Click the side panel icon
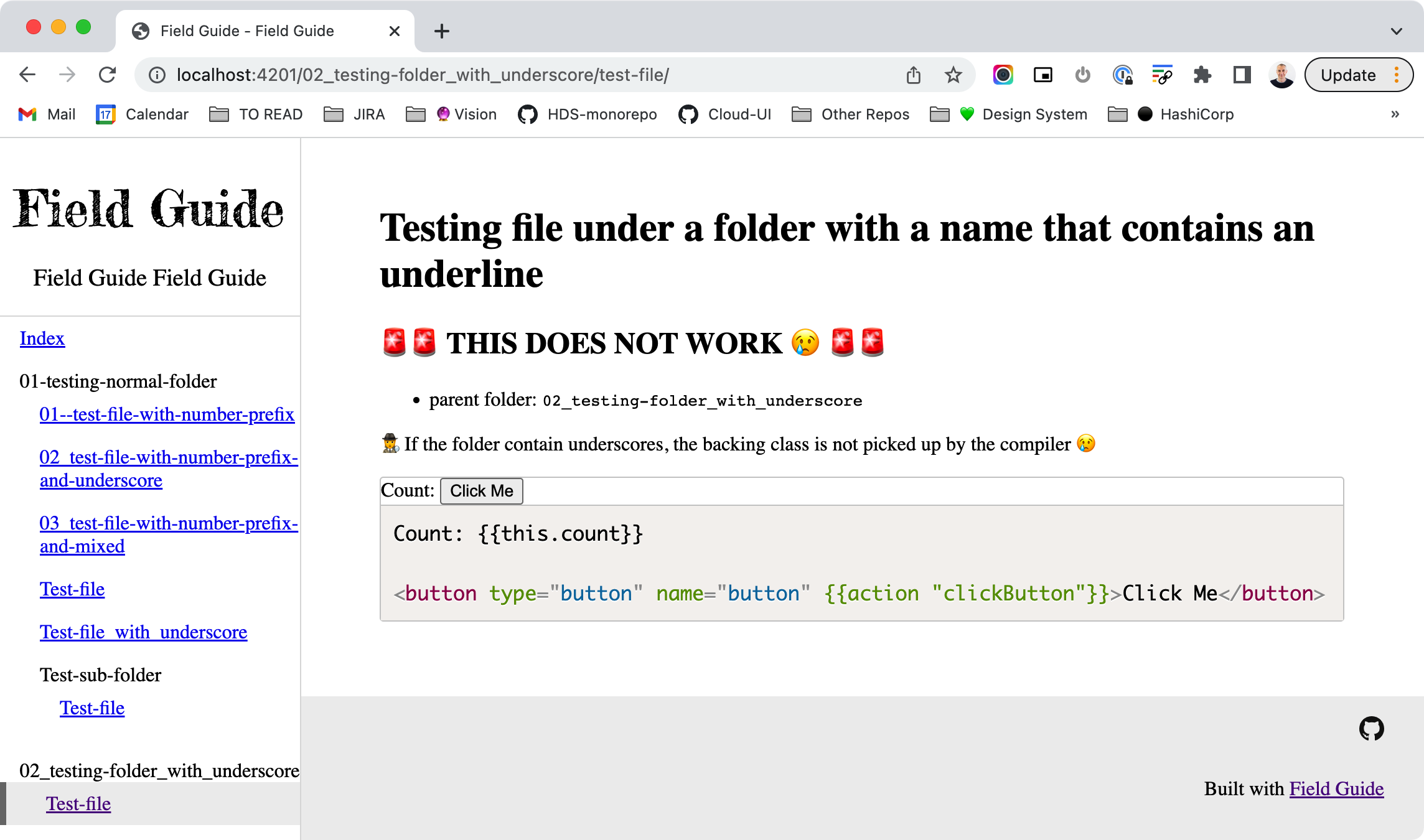Image resolution: width=1424 pixels, height=840 pixels. [1242, 75]
